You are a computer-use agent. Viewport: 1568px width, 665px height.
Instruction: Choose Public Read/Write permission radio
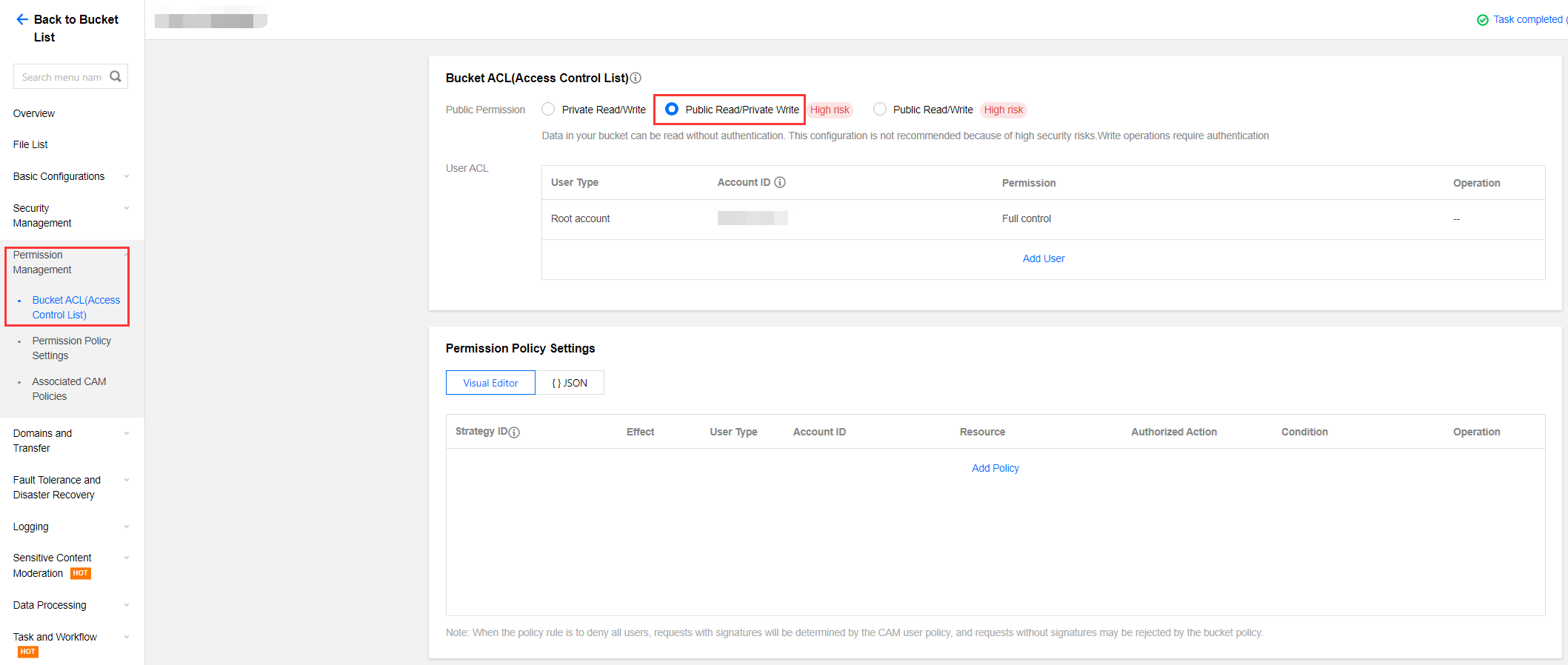(880, 110)
